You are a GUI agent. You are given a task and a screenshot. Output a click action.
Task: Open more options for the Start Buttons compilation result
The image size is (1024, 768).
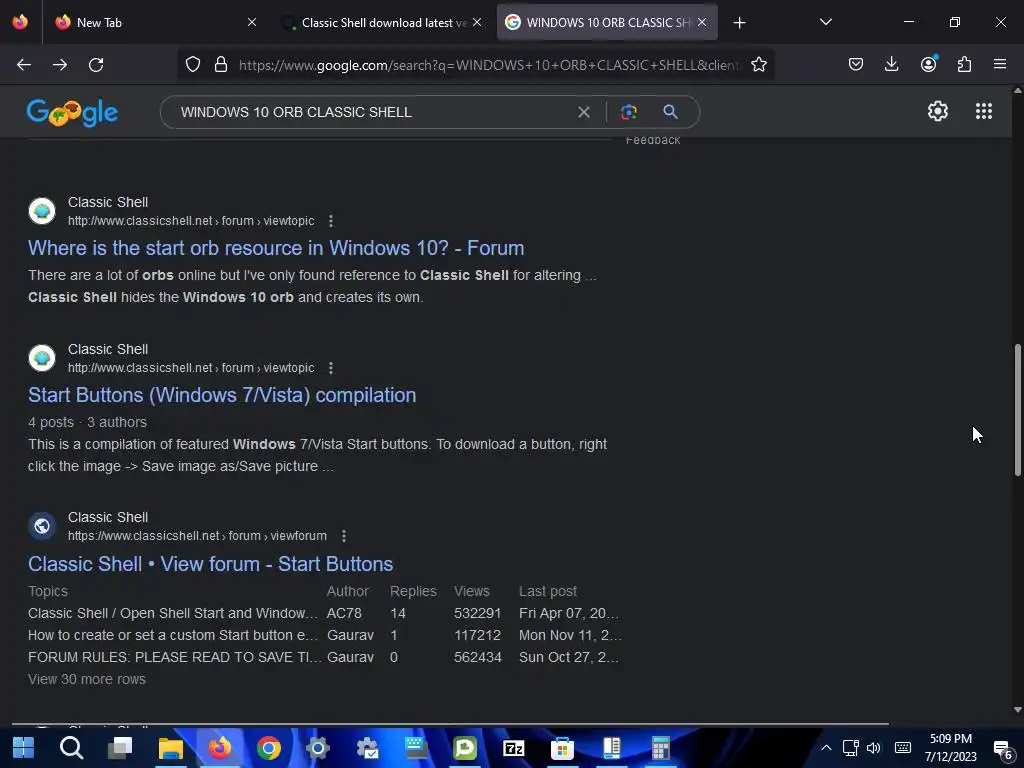(331, 368)
